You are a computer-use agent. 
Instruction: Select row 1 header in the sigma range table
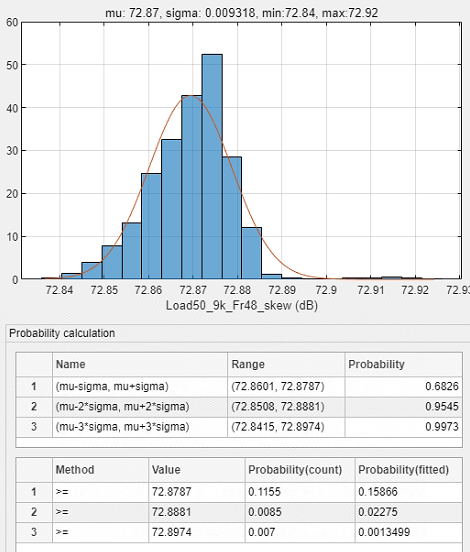[x=34, y=387]
